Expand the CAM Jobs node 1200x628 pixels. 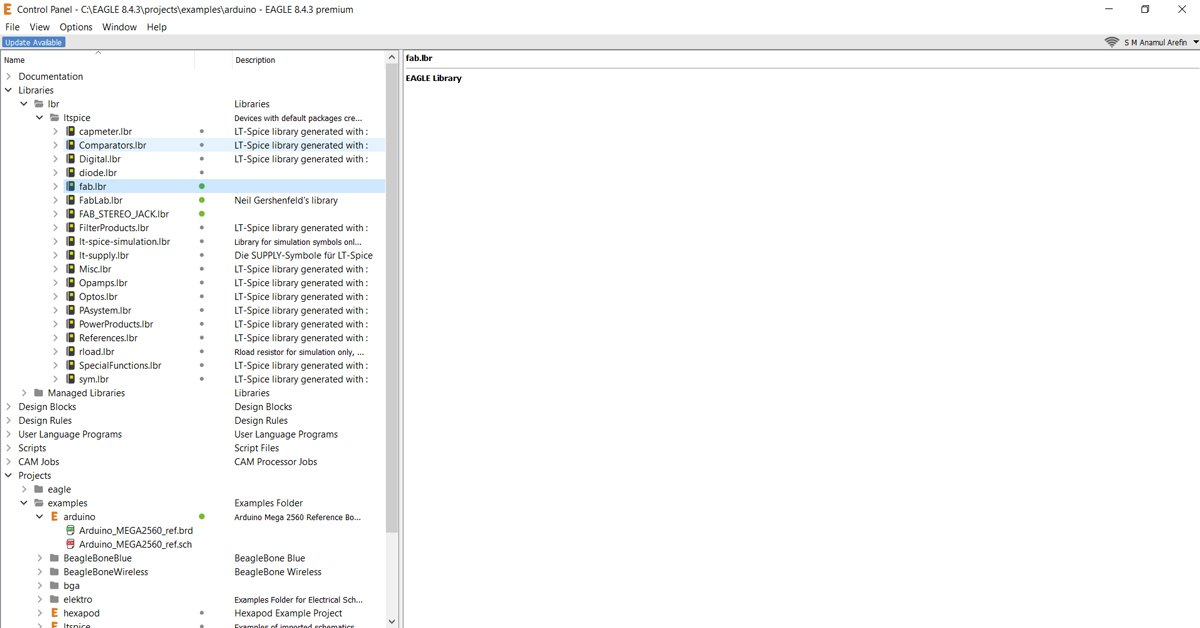tap(9, 462)
